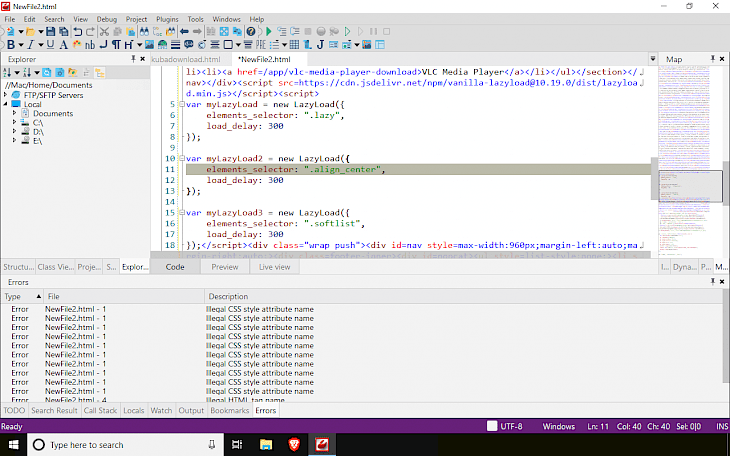Collapse the Local tree node

coord(7,104)
